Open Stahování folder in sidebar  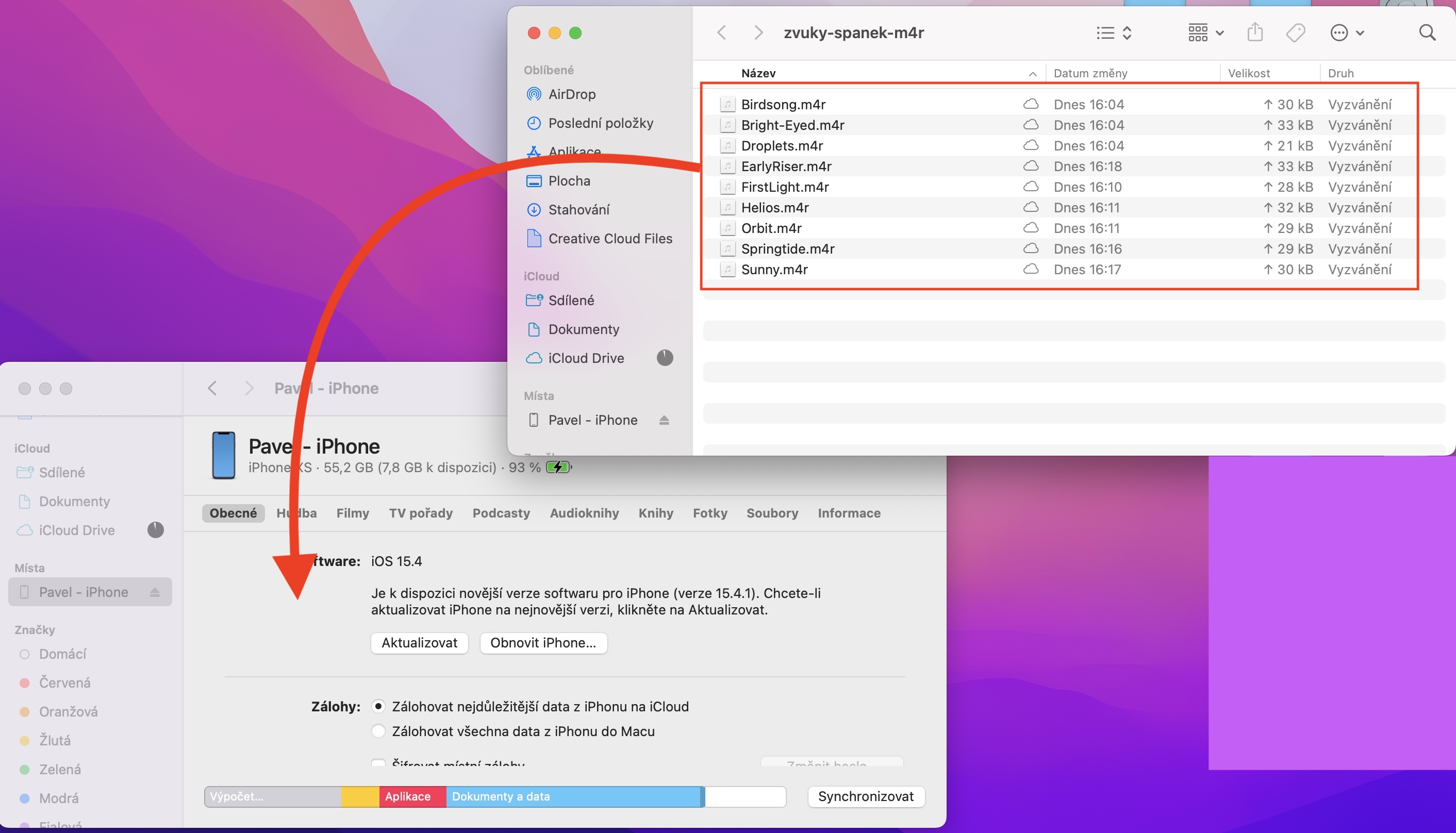(x=578, y=209)
